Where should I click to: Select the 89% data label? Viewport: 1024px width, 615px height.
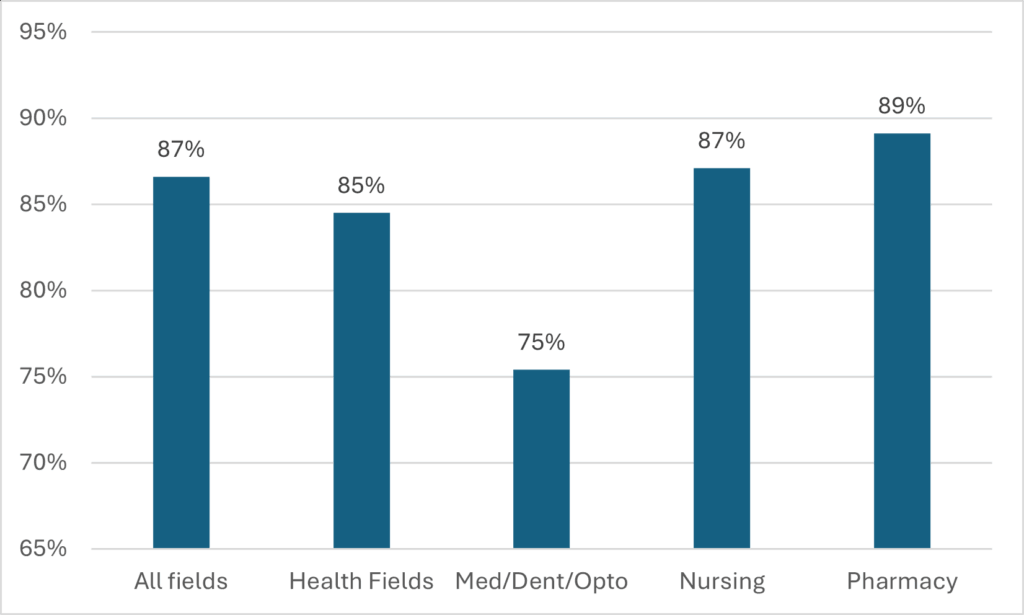901,106
